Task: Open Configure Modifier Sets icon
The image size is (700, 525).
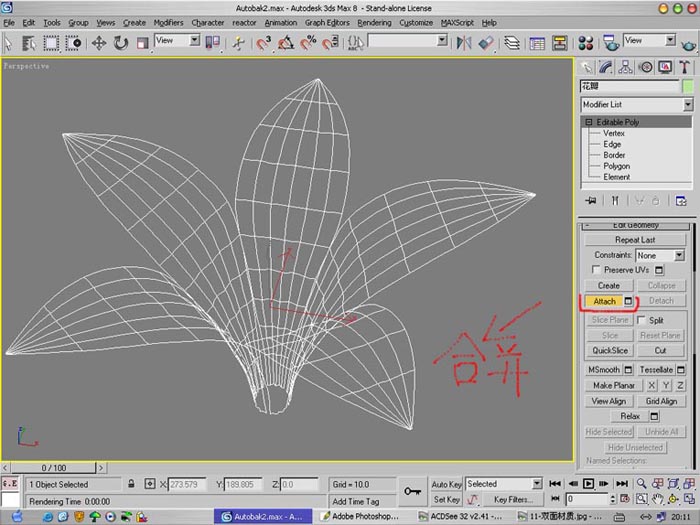Action: pyautogui.click(x=681, y=200)
